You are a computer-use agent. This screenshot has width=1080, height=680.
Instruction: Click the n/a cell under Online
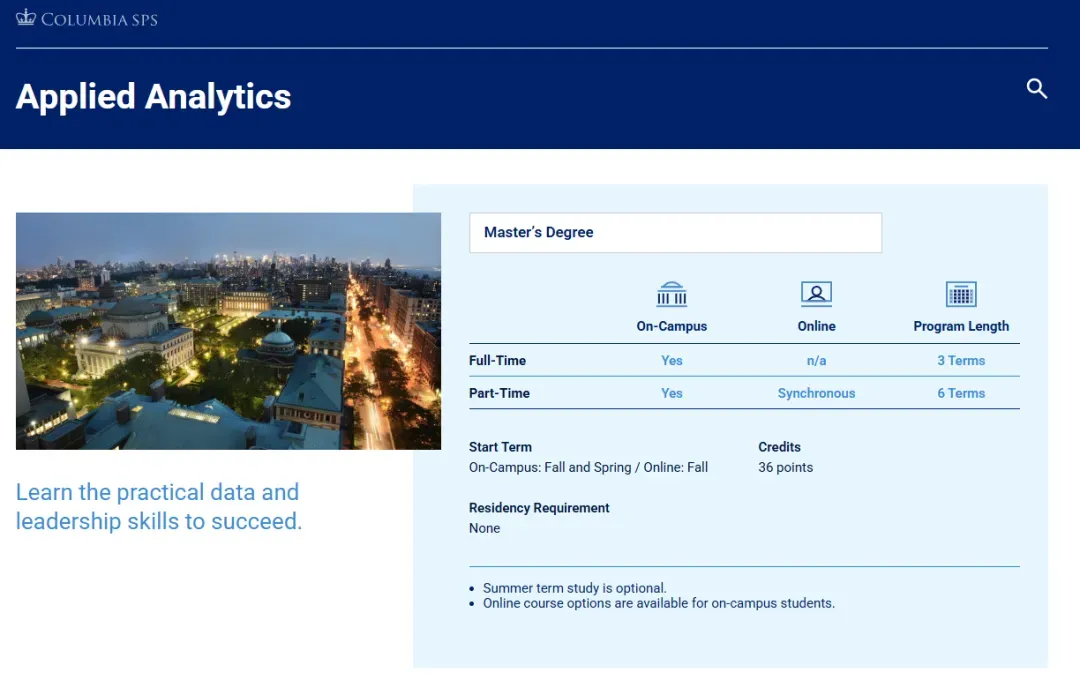[816, 360]
